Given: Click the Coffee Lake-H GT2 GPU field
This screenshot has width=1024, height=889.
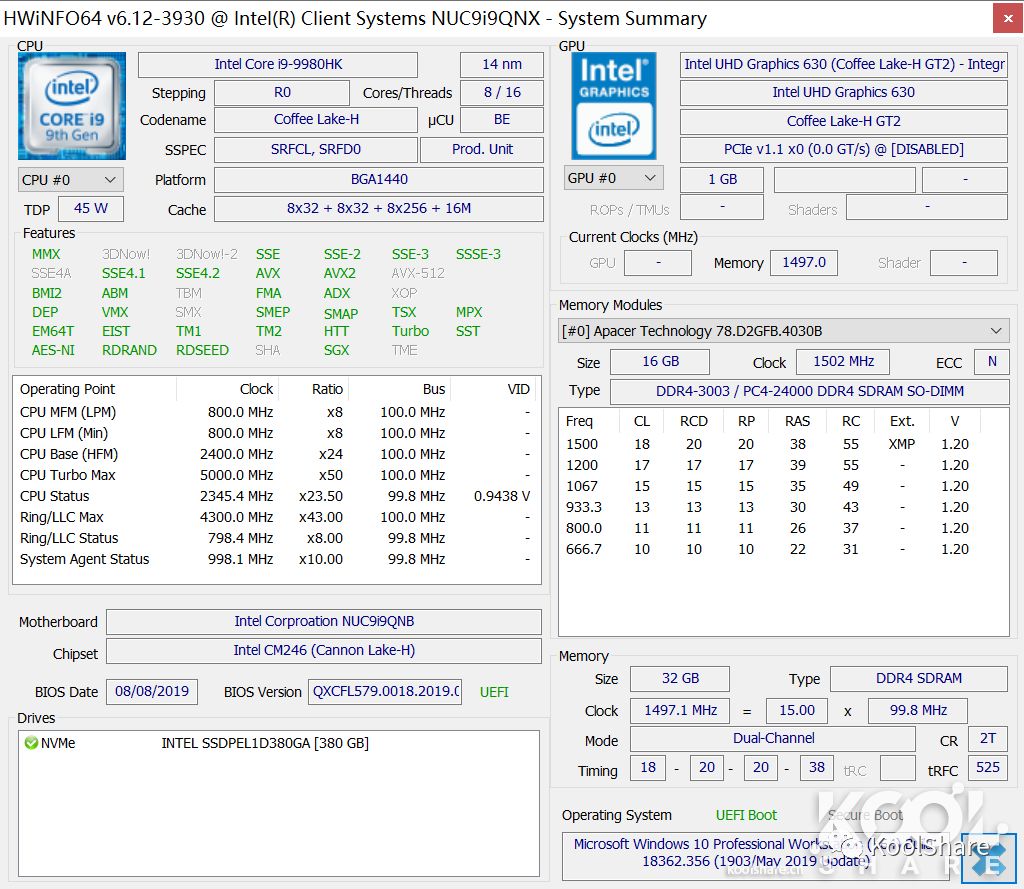Looking at the screenshot, I should coord(844,121).
